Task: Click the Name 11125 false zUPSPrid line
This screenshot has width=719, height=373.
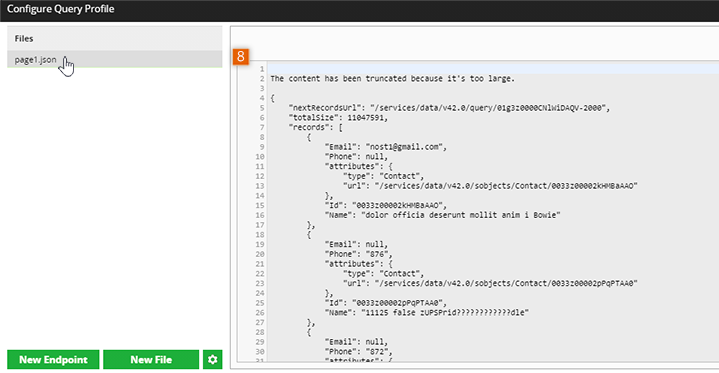Action: tap(426, 312)
